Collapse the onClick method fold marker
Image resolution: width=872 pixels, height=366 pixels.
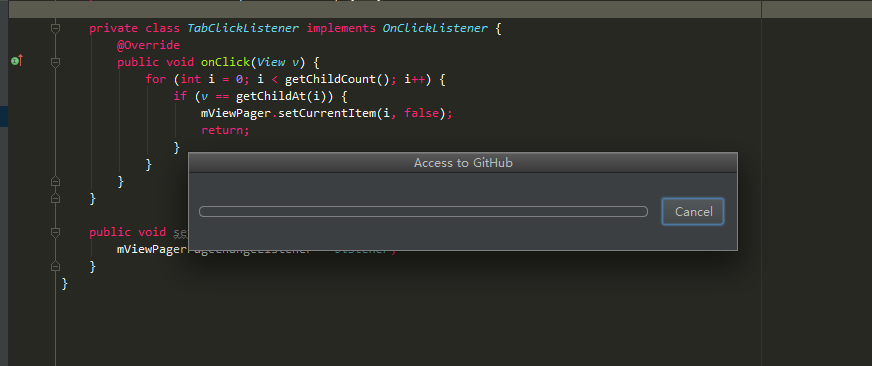[x=55, y=63]
